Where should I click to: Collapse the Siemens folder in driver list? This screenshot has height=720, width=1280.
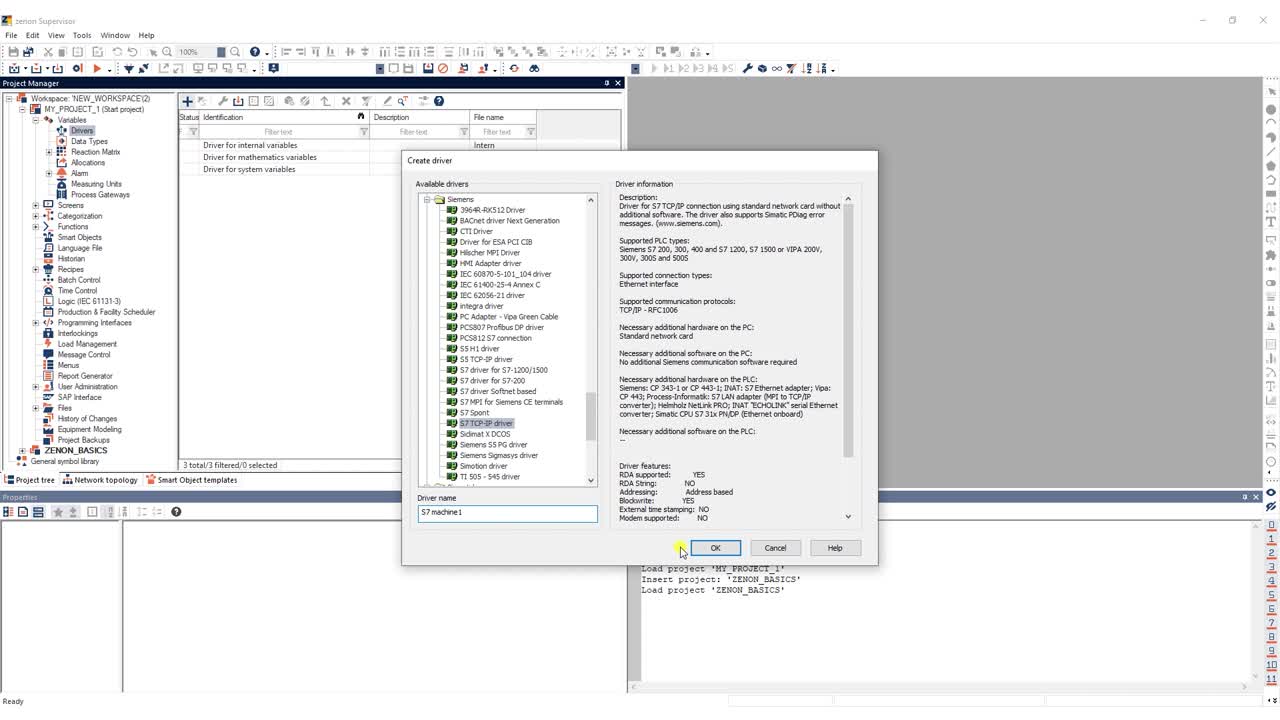[427, 199]
